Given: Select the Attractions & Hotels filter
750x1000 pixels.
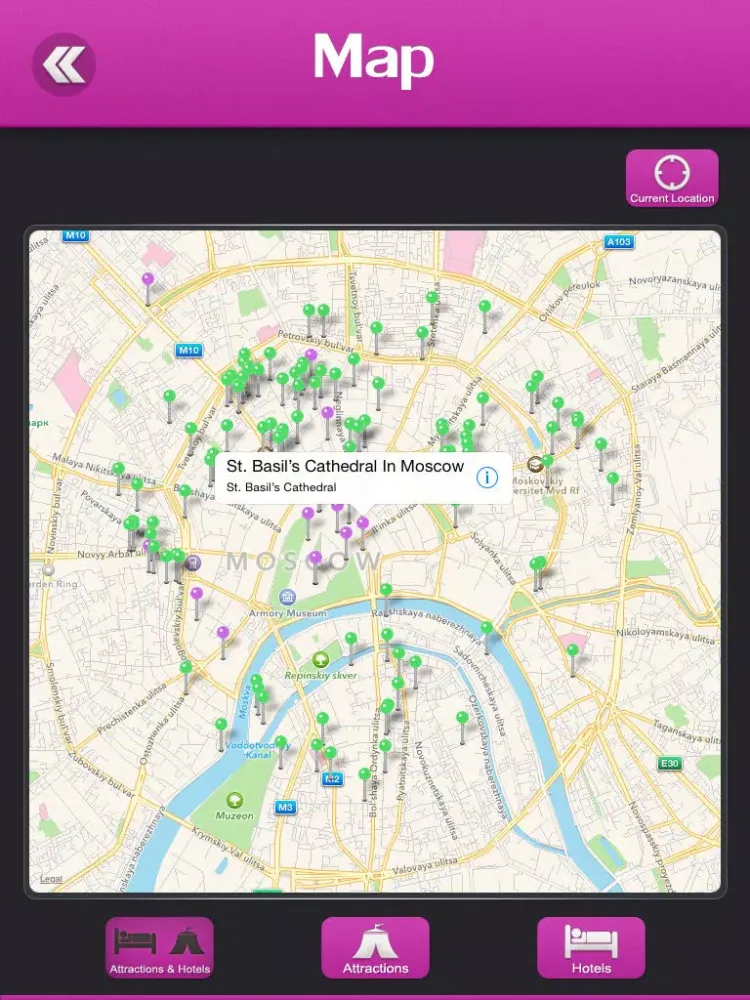Looking at the screenshot, I should pyautogui.click(x=160, y=947).
